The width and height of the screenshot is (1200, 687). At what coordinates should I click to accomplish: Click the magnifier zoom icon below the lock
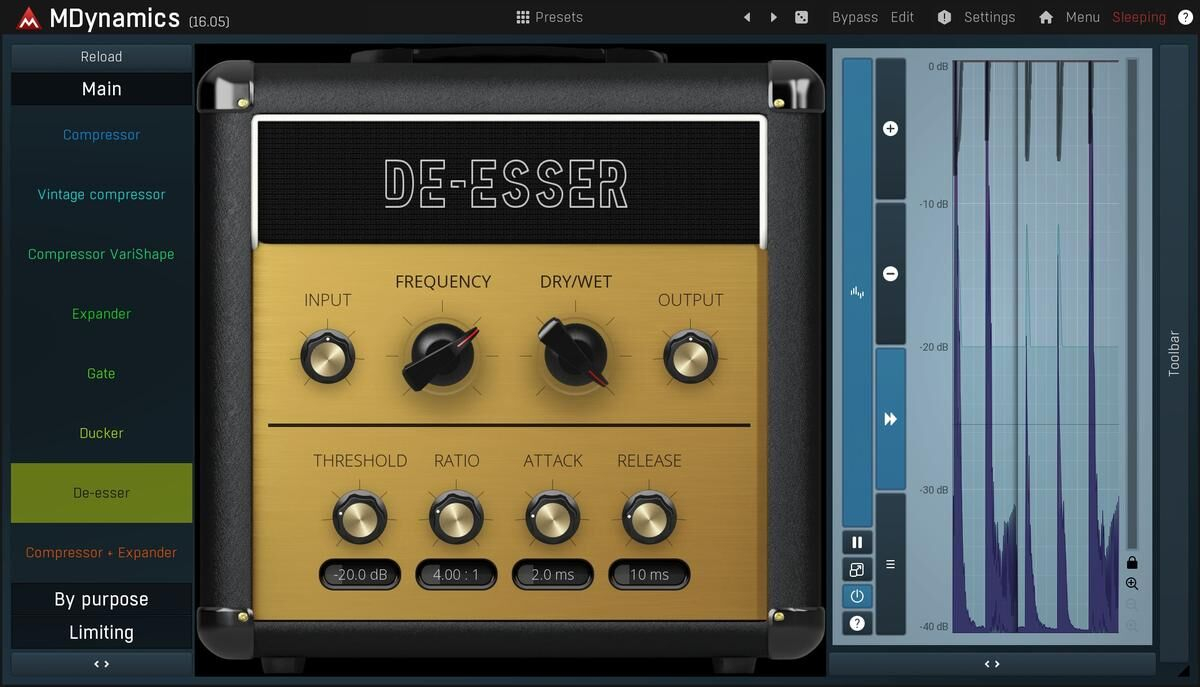click(x=1132, y=584)
